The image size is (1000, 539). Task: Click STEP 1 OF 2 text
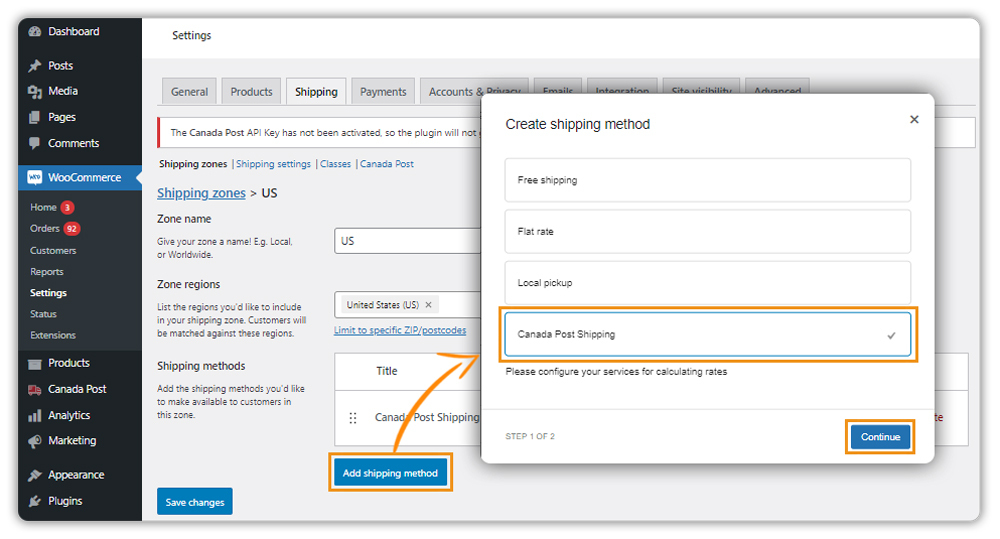click(530, 436)
